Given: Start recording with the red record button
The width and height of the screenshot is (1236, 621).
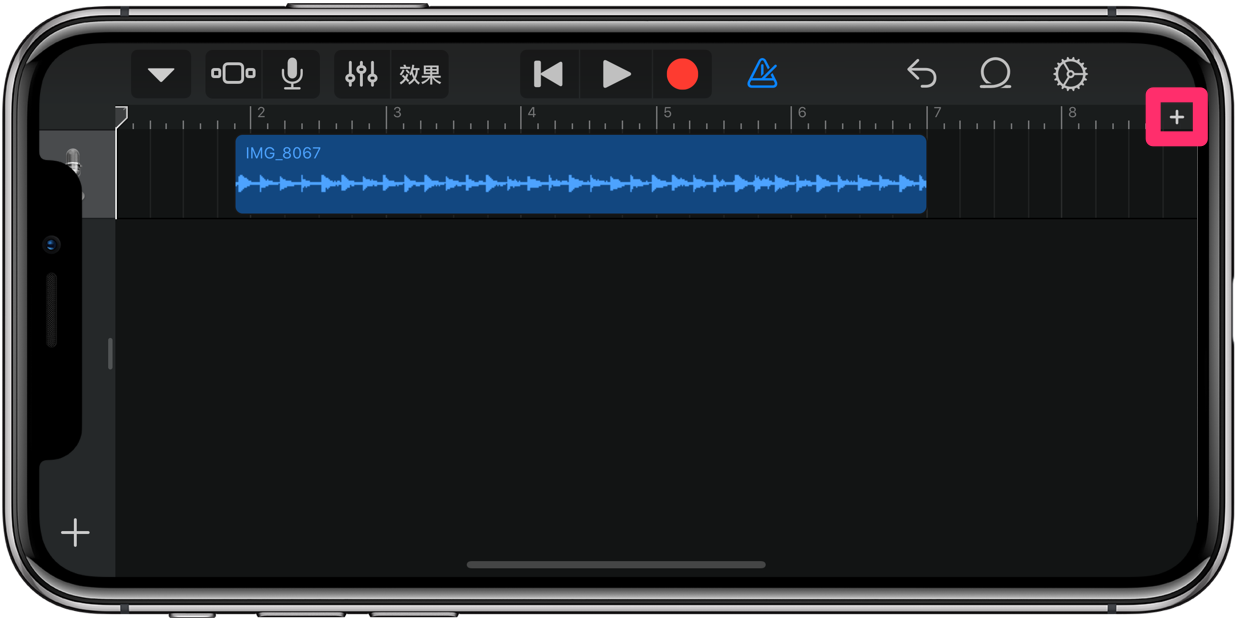Looking at the screenshot, I should 682,74.
